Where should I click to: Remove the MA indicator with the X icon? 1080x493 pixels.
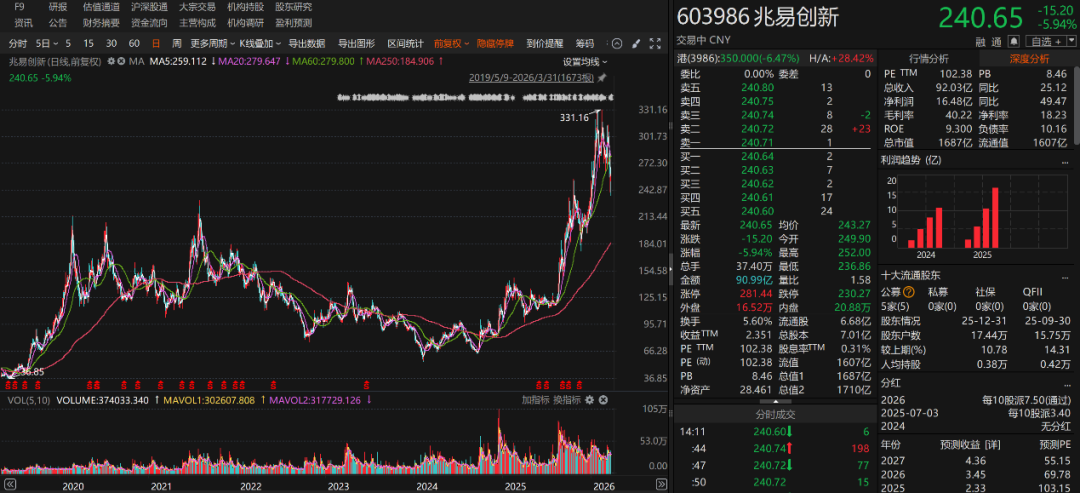pos(122,61)
